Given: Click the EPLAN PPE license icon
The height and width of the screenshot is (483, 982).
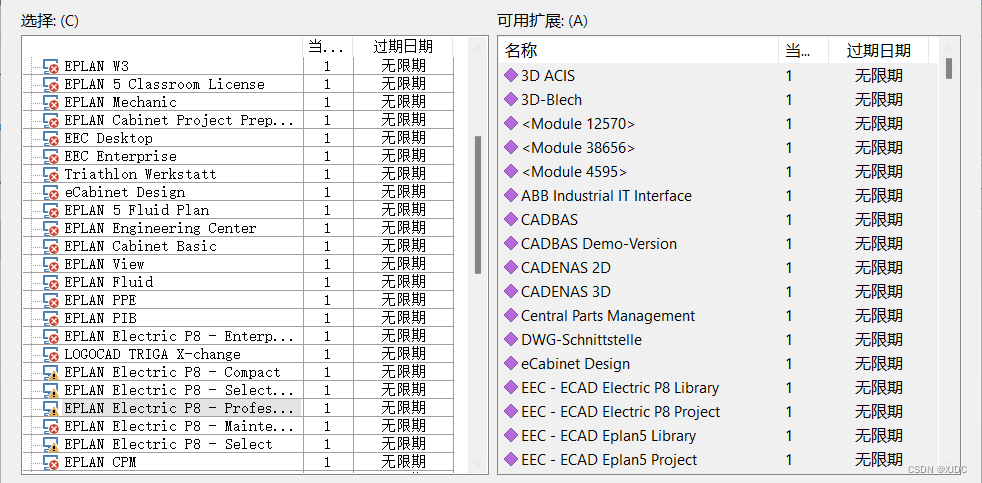Looking at the screenshot, I should pos(51,301).
